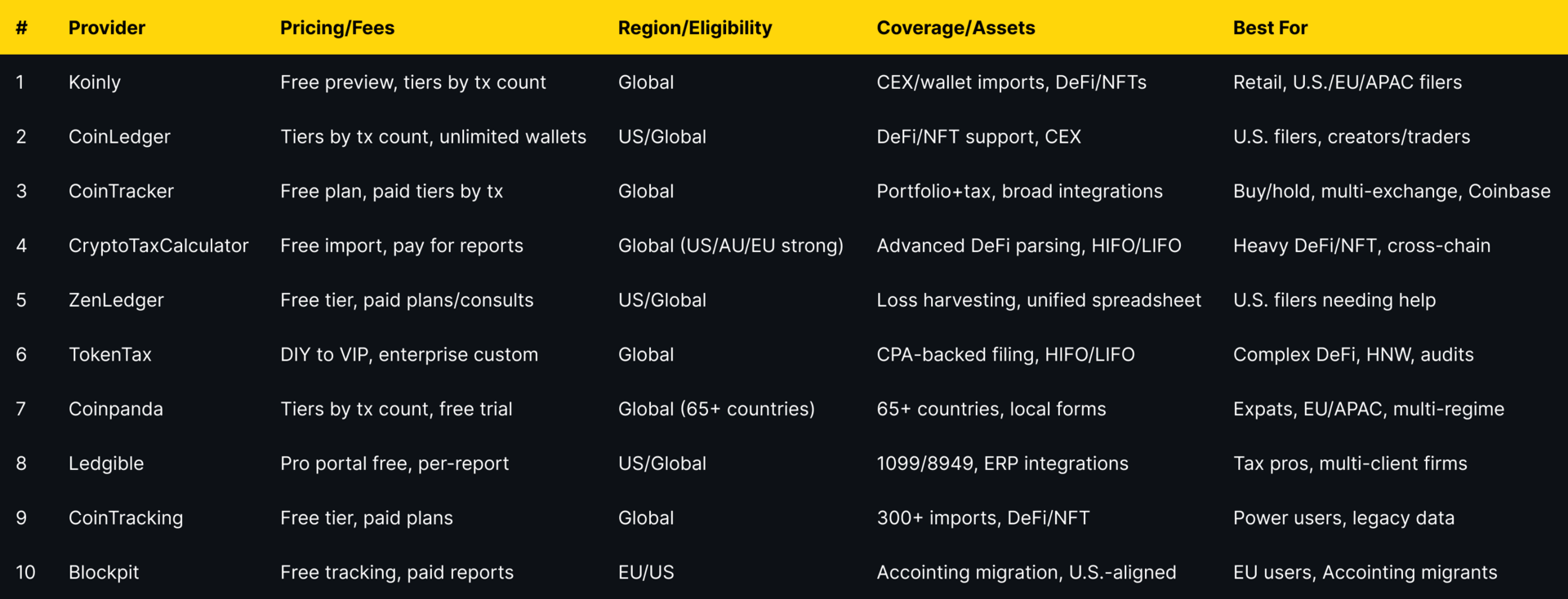1568x599 pixels.
Task: Select the TokenTax provider name
Action: coord(110,355)
